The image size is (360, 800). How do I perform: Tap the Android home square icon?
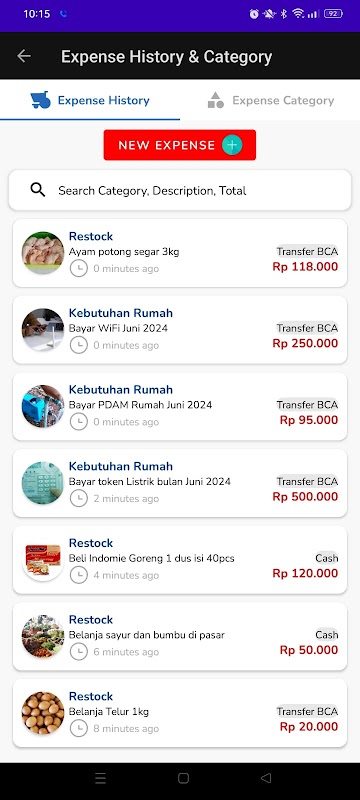[184, 778]
